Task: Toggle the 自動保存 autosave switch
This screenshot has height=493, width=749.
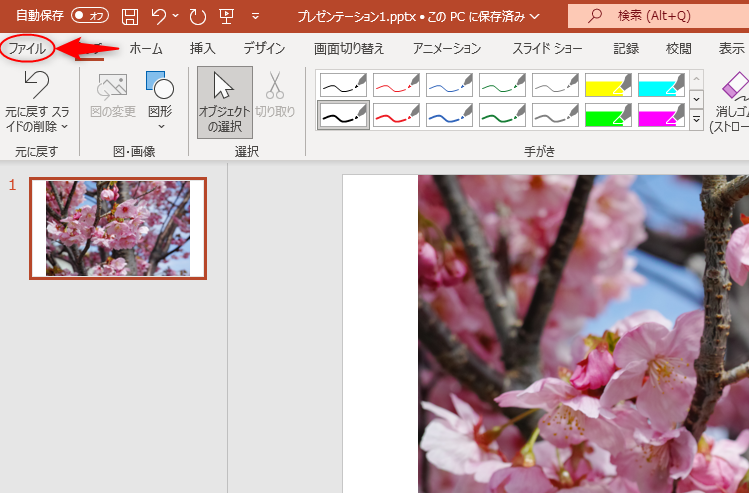Action: click(90, 16)
